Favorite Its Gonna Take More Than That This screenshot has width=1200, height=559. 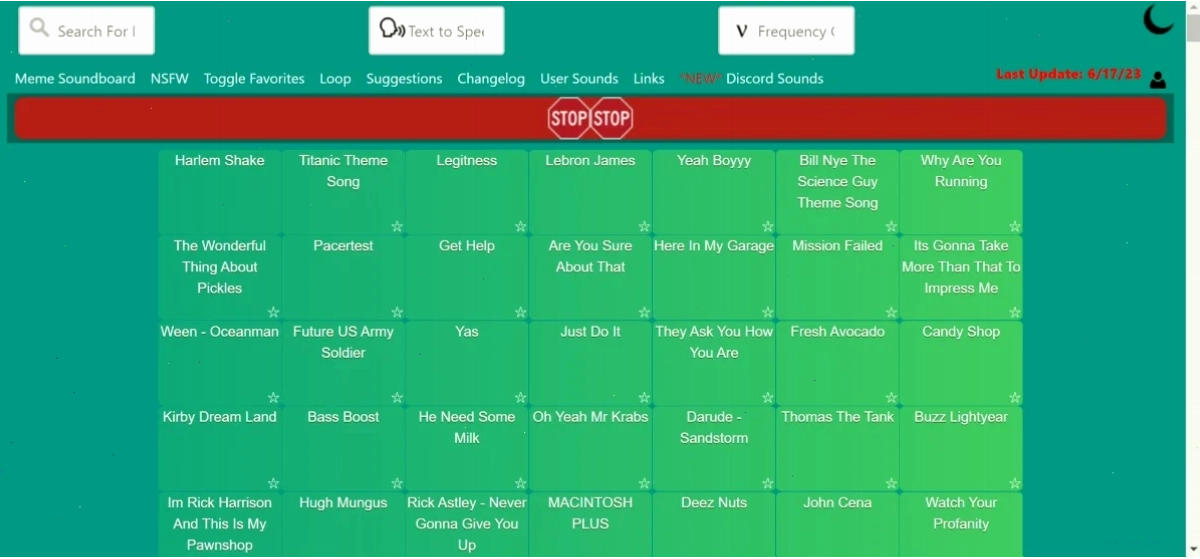[x=1015, y=313]
